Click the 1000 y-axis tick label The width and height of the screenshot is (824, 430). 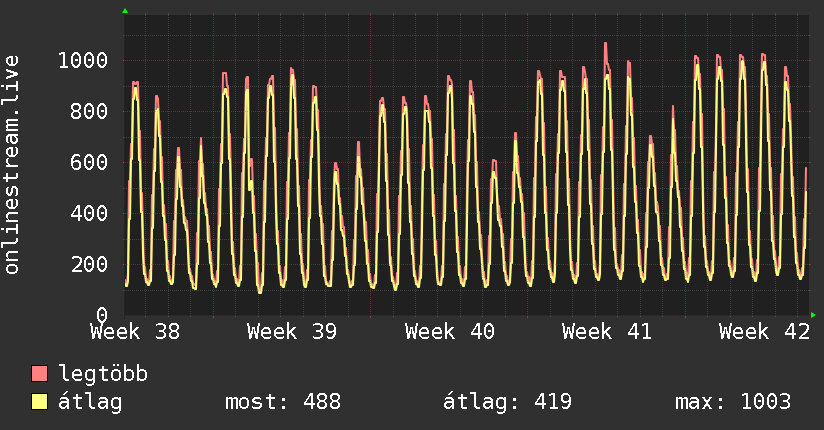point(83,60)
